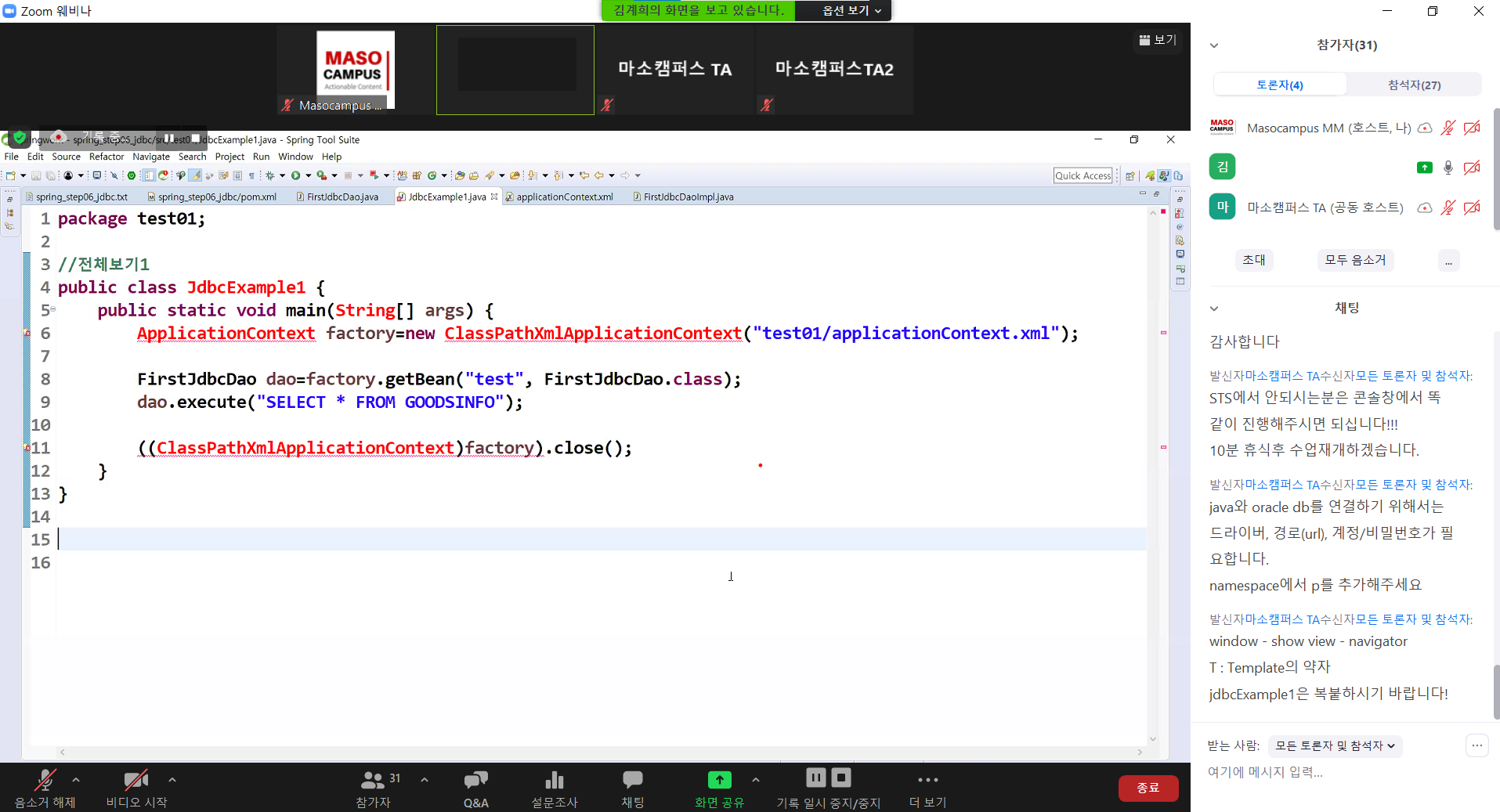Pause the recording in bottom toolbar
The image size is (1500, 812).
815,778
